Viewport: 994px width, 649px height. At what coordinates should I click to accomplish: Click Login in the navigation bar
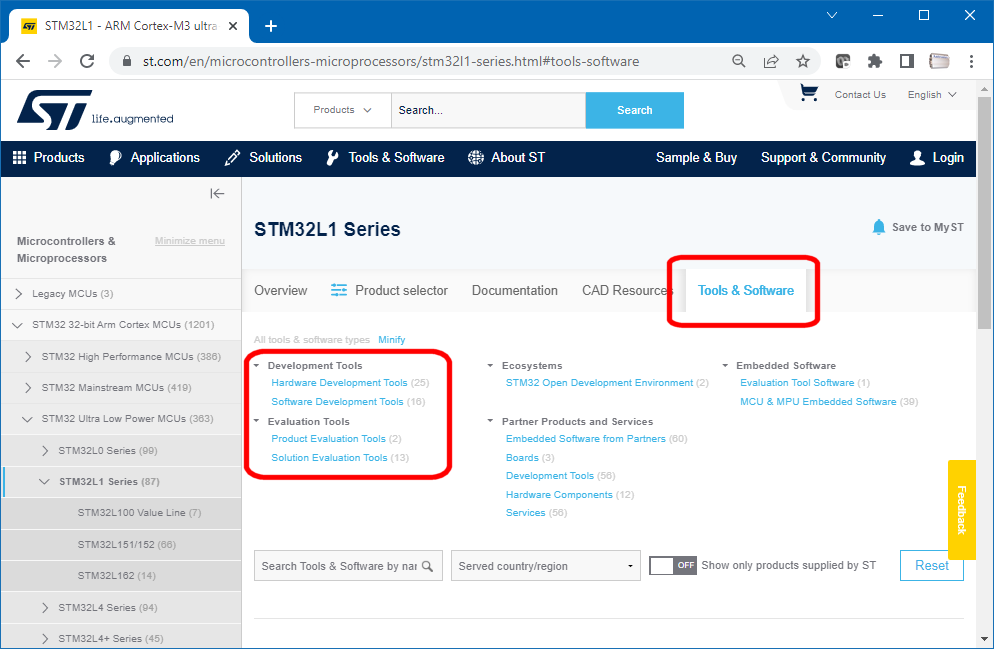[937, 158]
